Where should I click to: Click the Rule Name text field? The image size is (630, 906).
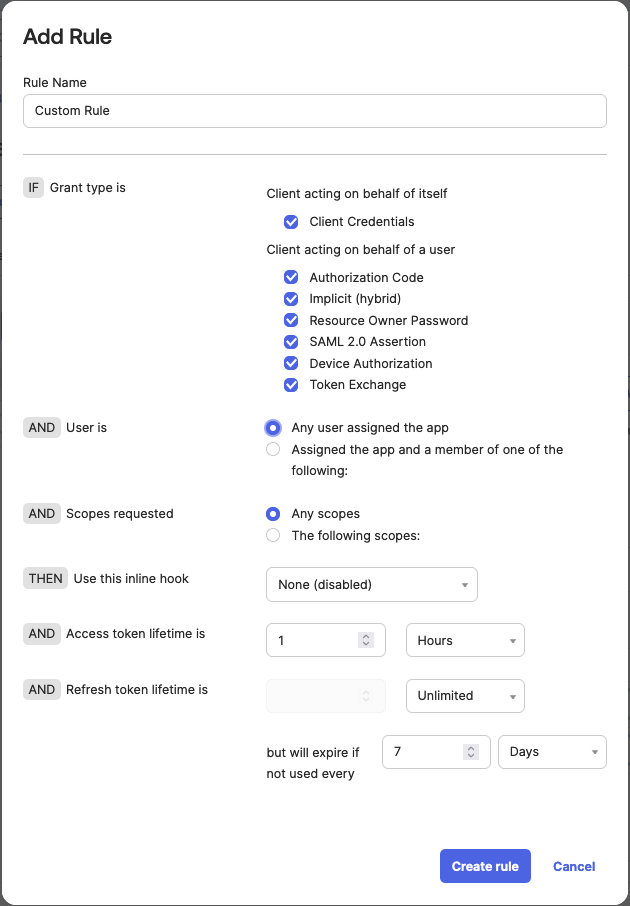314,111
